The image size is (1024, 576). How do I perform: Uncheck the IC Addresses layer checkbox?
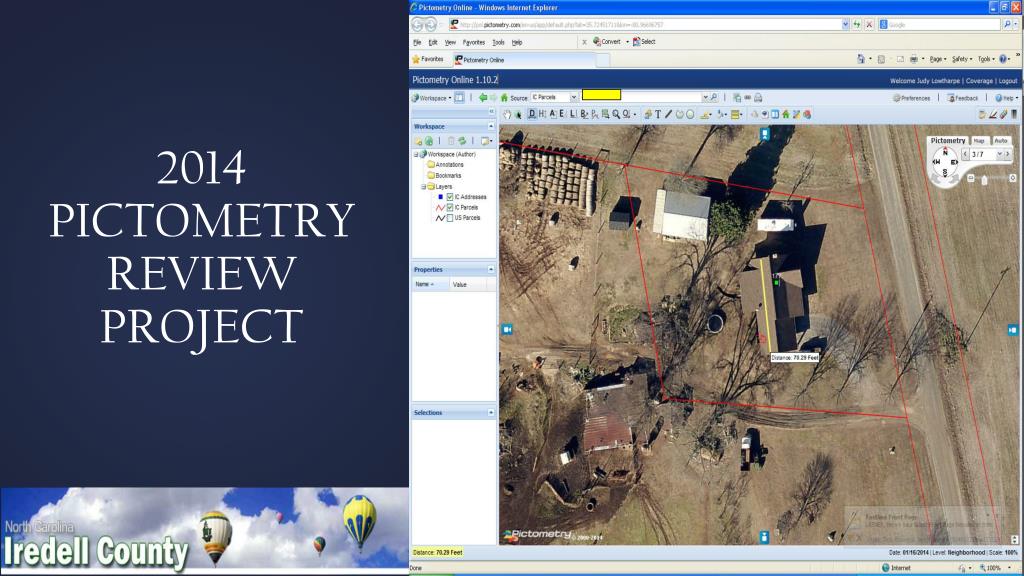(x=450, y=197)
